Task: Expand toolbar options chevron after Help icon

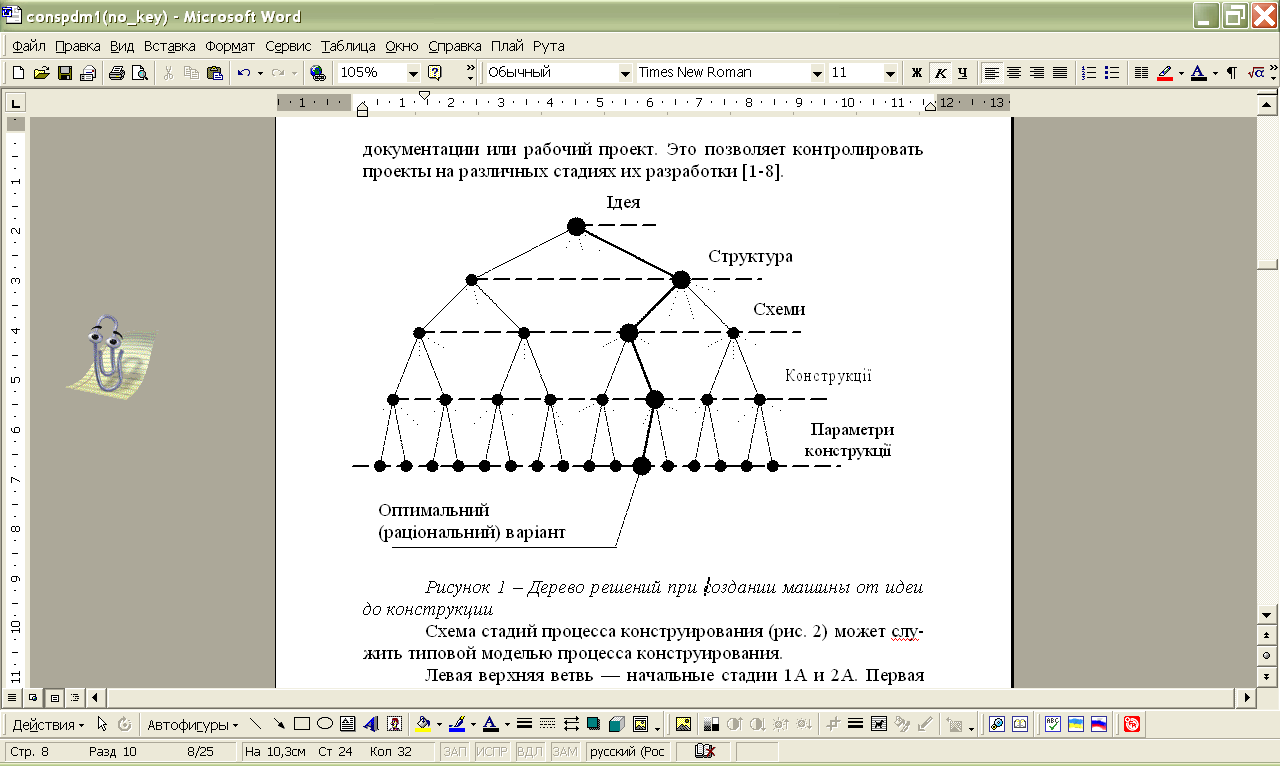Action: (x=471, y=73)
